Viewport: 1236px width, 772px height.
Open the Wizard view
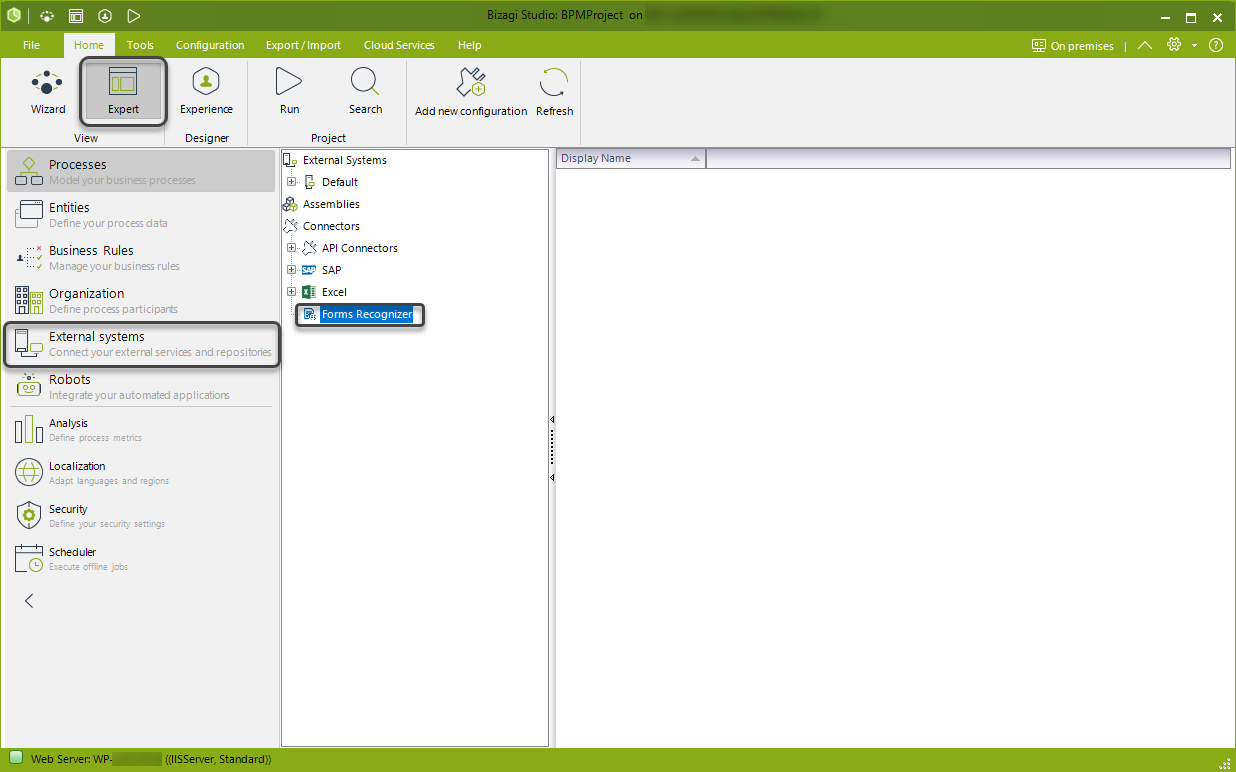[x=48, y=92]
